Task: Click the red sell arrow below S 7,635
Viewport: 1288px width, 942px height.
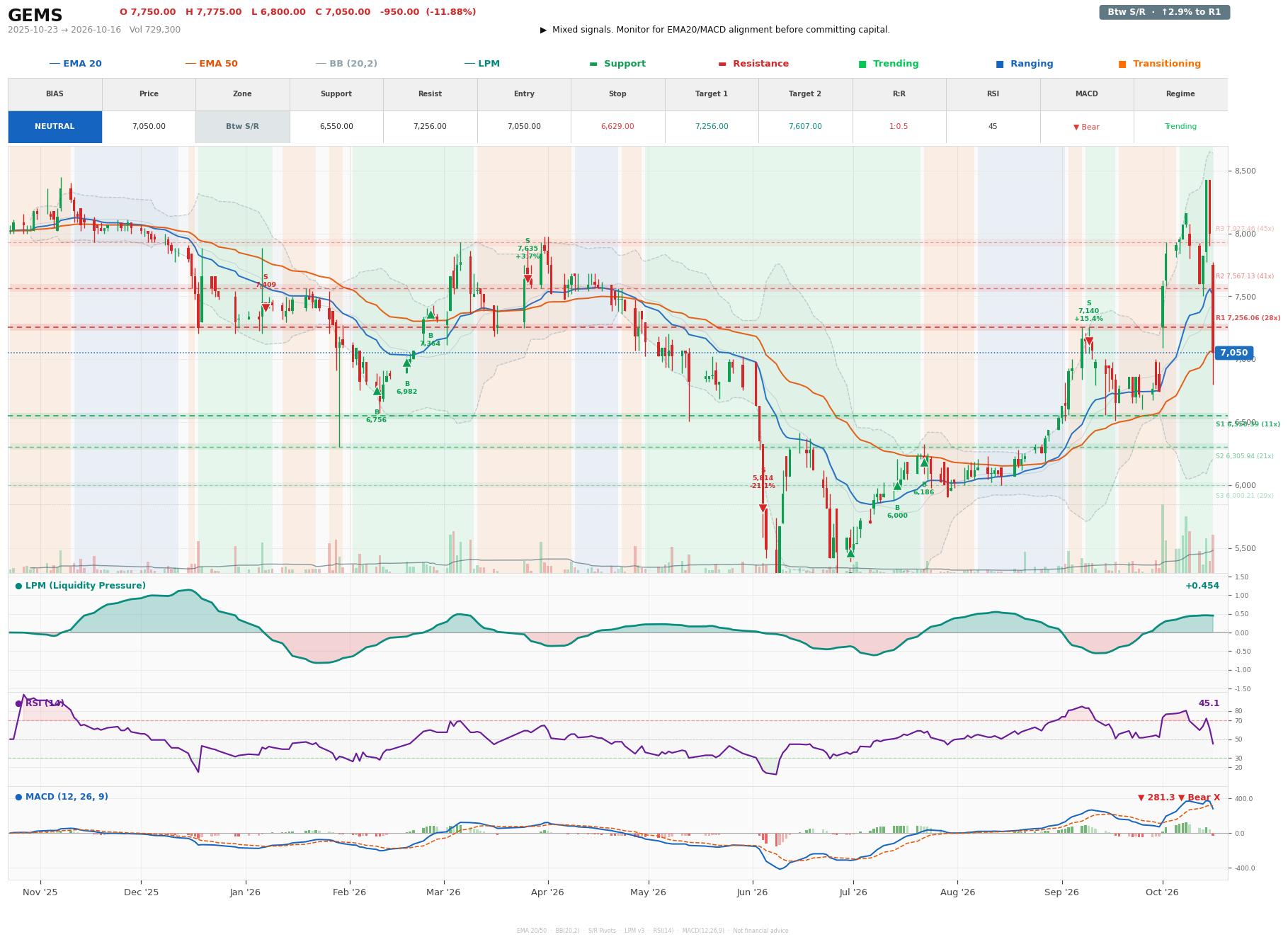Action: [528, 279]
